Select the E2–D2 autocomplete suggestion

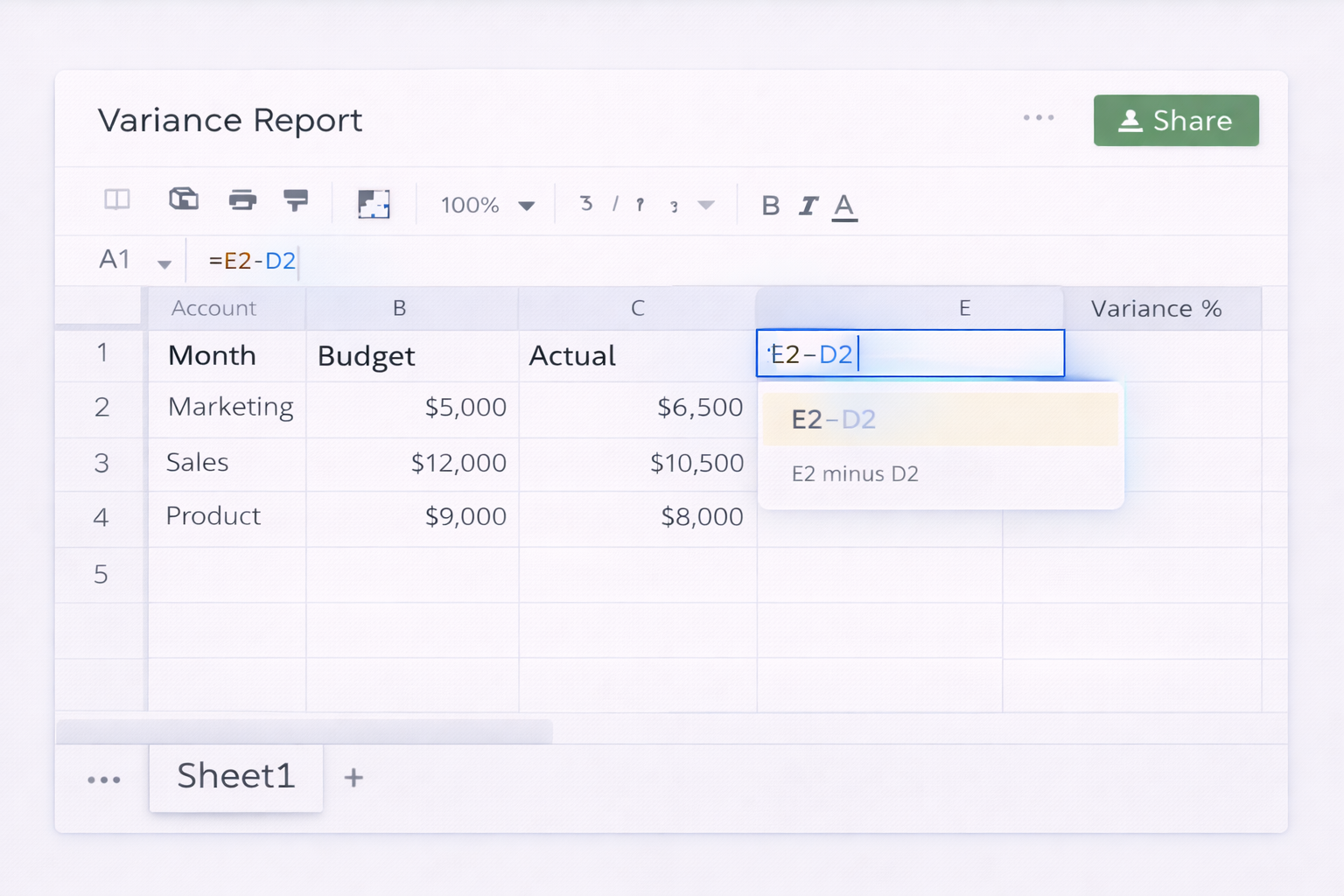click(x=941, y=419)
